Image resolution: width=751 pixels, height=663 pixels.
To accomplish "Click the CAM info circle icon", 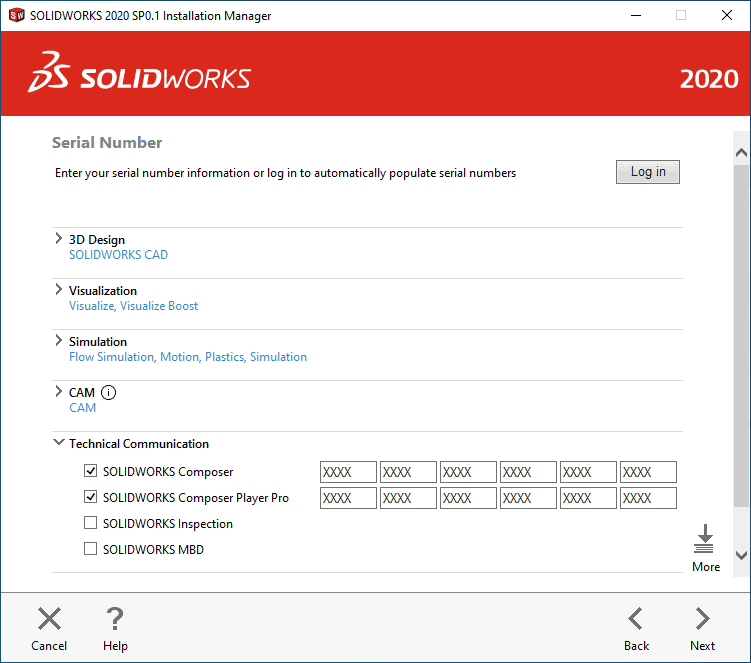I will [109, 393].
